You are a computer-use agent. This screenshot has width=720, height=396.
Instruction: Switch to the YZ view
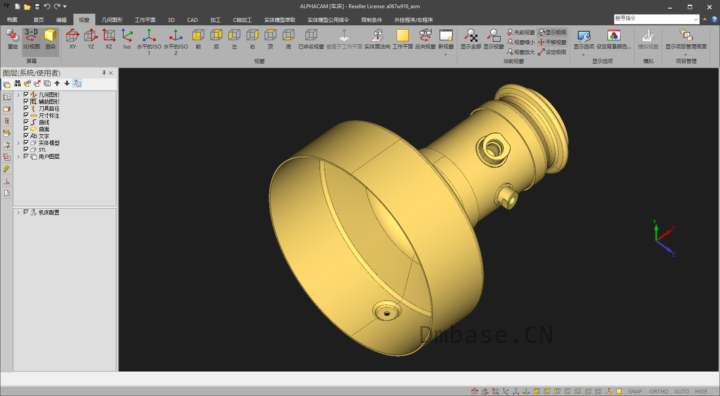click(x=91, y=39)
